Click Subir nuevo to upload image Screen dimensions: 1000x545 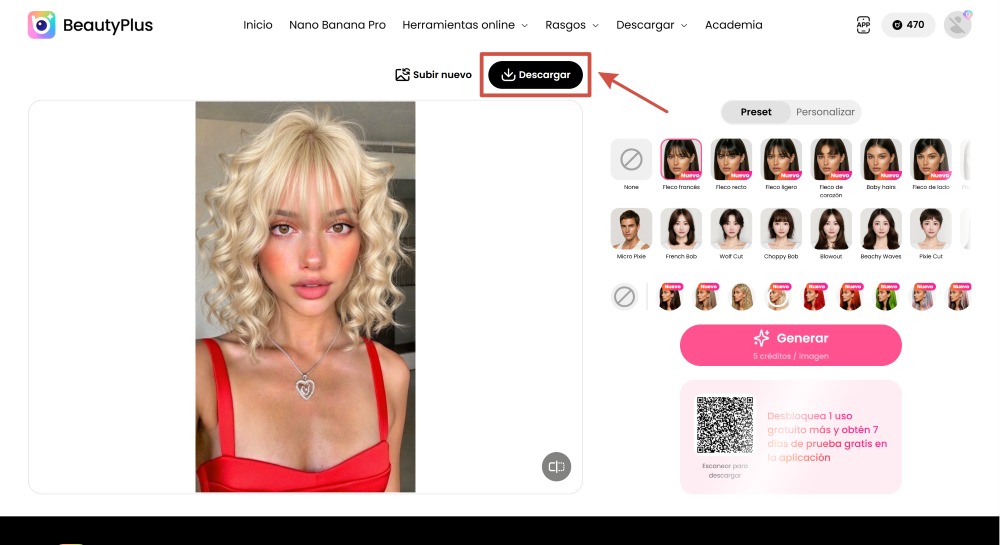(434, 75)
